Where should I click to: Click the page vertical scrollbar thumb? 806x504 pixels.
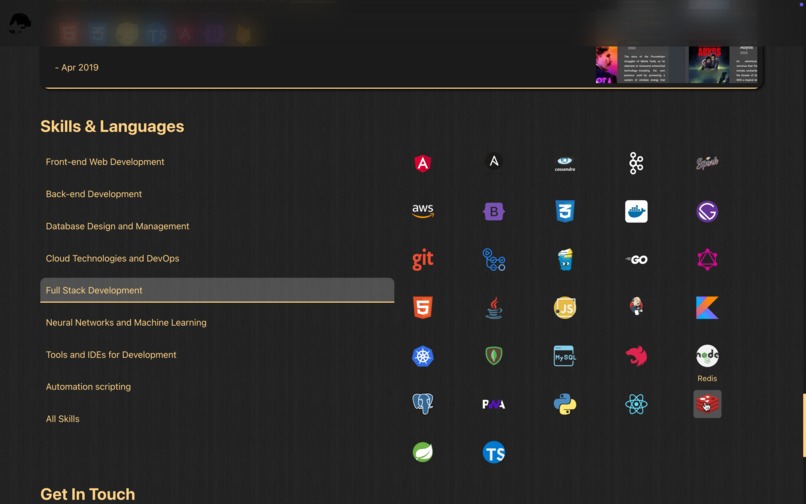pyautogui.click(x=804, y=425)
